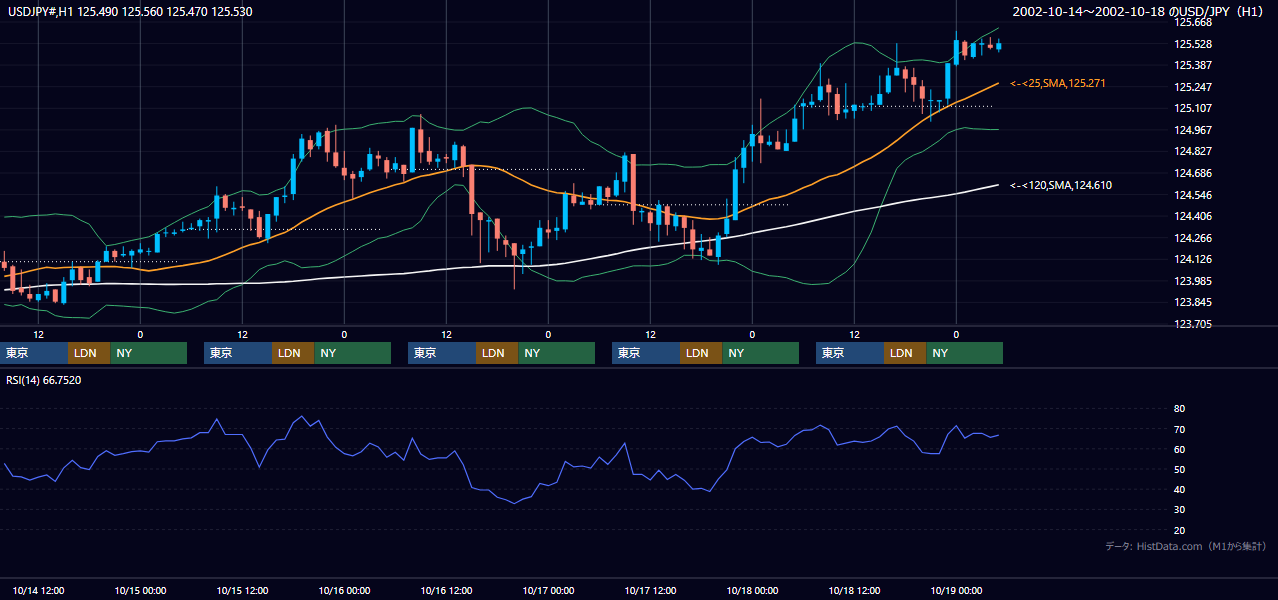Viewport: 1278px width, 600px height.
Task: Click price axis value 123.705
Action: (x=1193, y=324)
